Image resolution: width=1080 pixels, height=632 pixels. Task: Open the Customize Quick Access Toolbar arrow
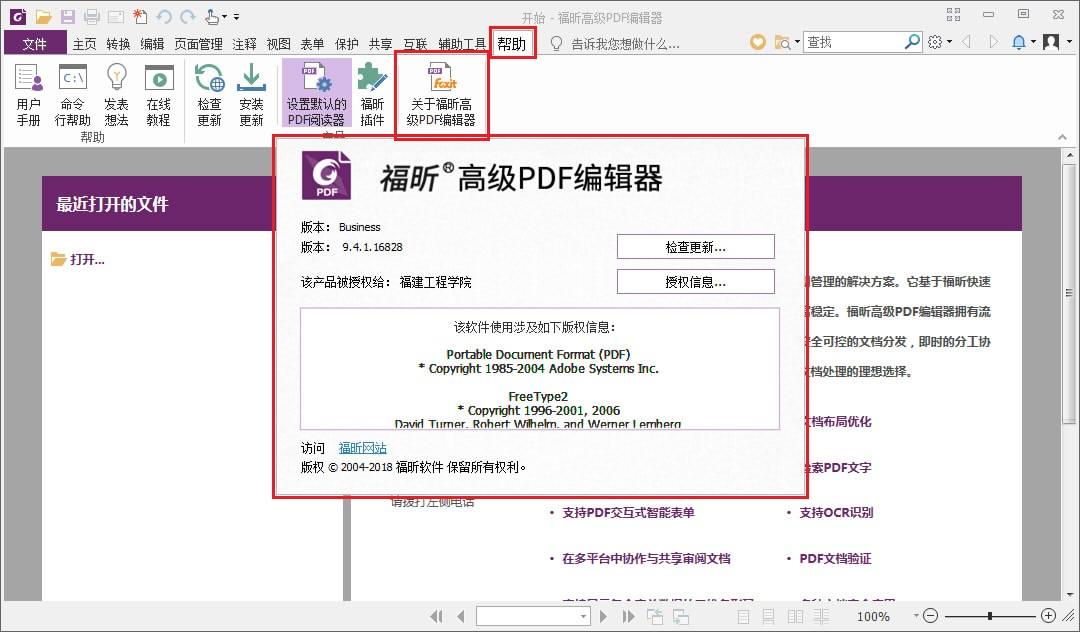(x=236, y=17)
